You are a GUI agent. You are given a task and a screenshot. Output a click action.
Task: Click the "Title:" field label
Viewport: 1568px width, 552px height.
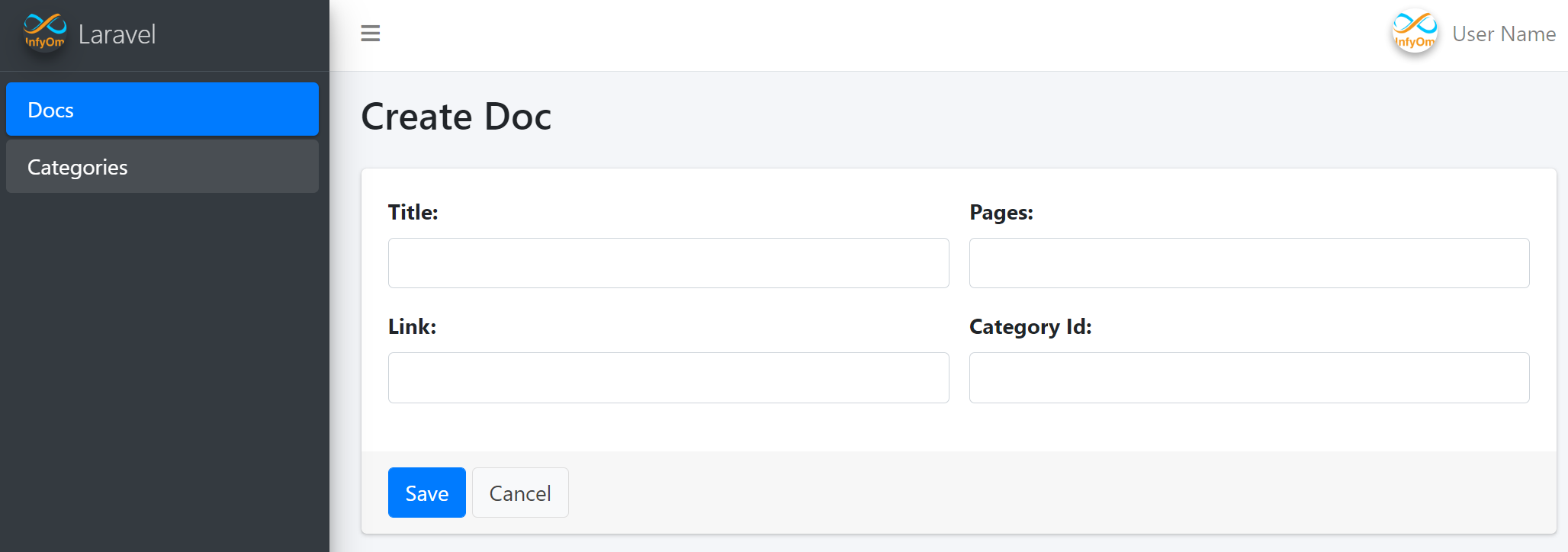(413, 213)
